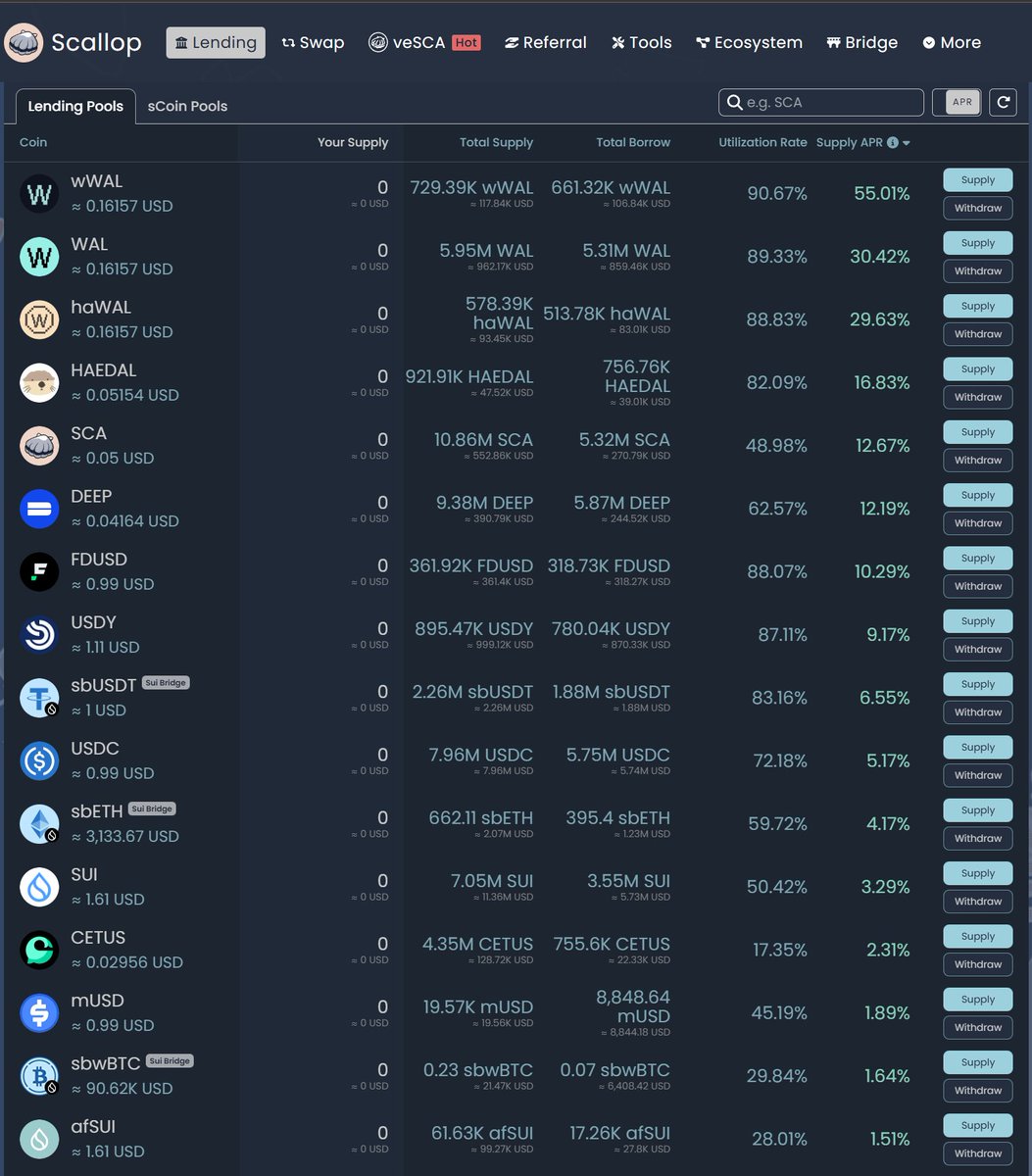
Task: Click the Total Borrow column header
Action: point(633,143)
